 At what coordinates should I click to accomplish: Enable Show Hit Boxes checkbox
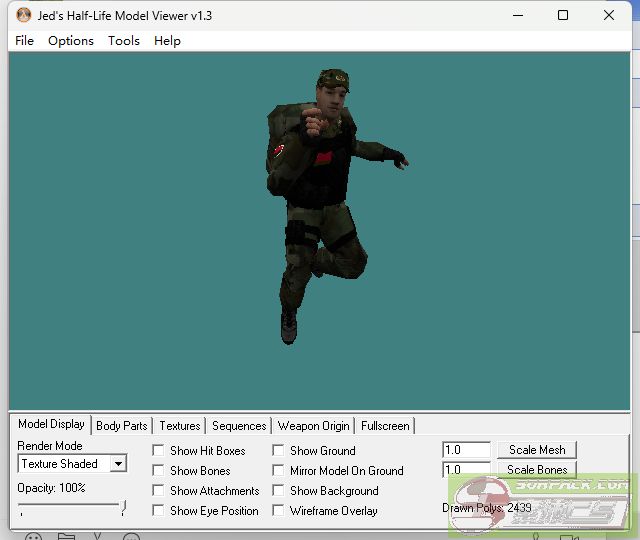point(158,451)
